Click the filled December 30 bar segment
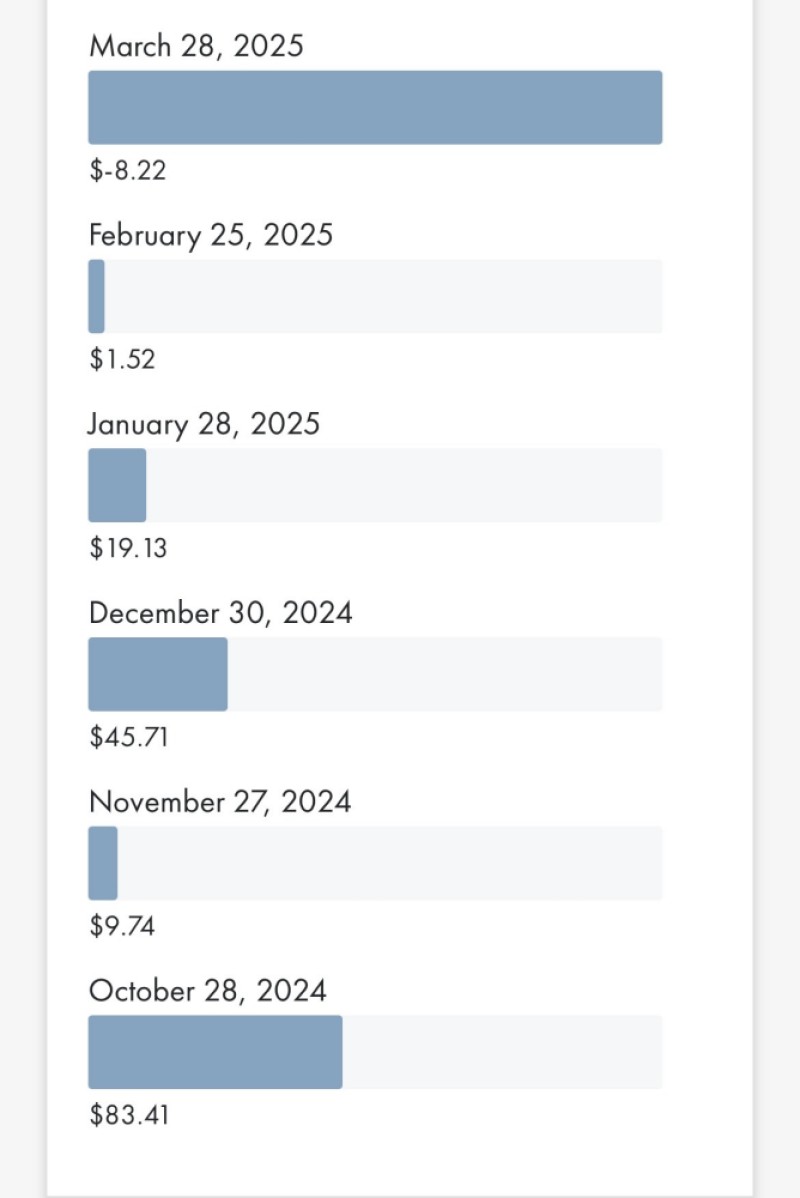 click(157, 674)
